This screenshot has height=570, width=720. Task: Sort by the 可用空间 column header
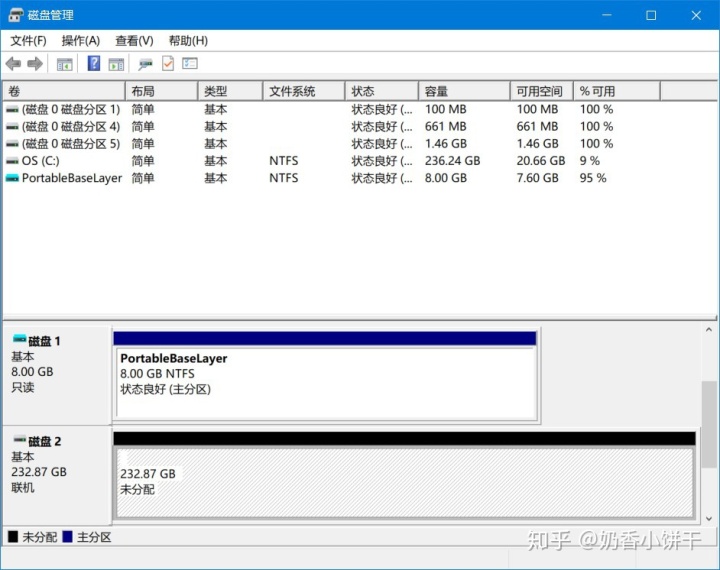click(x=542, y=91)
